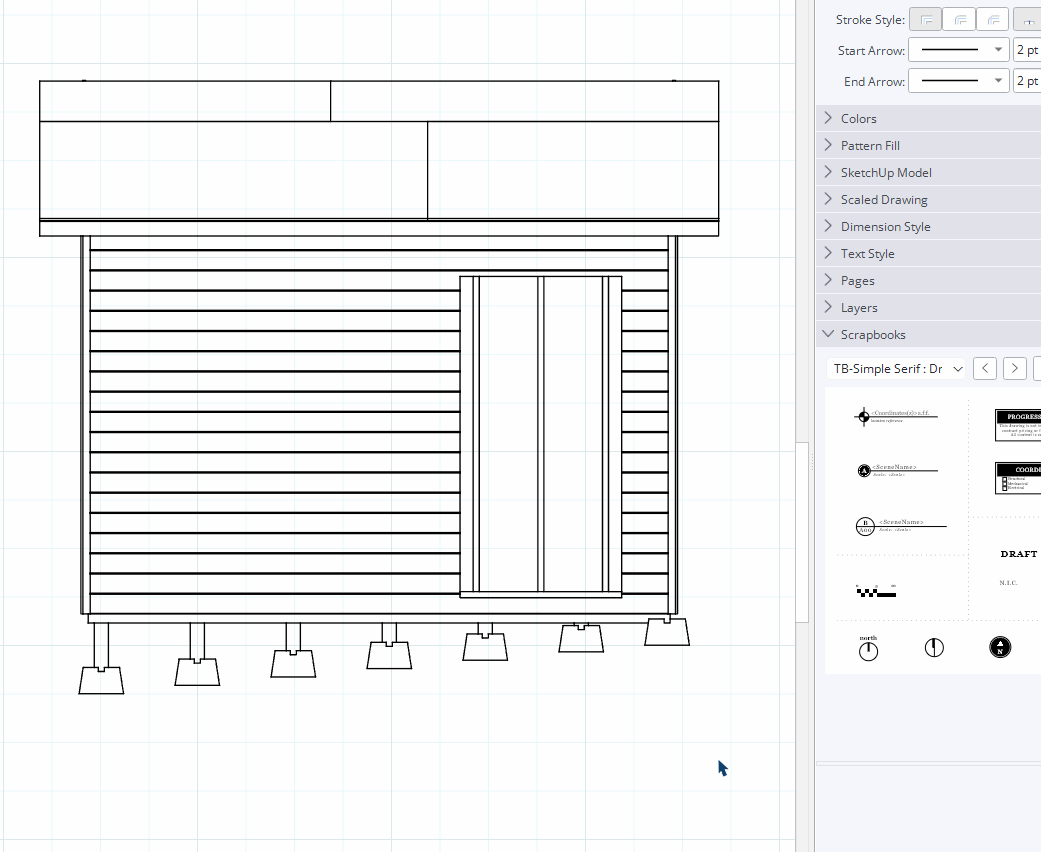Expand the Colors panel
This screenshot has width=1041, height=852.
(858, 118)
